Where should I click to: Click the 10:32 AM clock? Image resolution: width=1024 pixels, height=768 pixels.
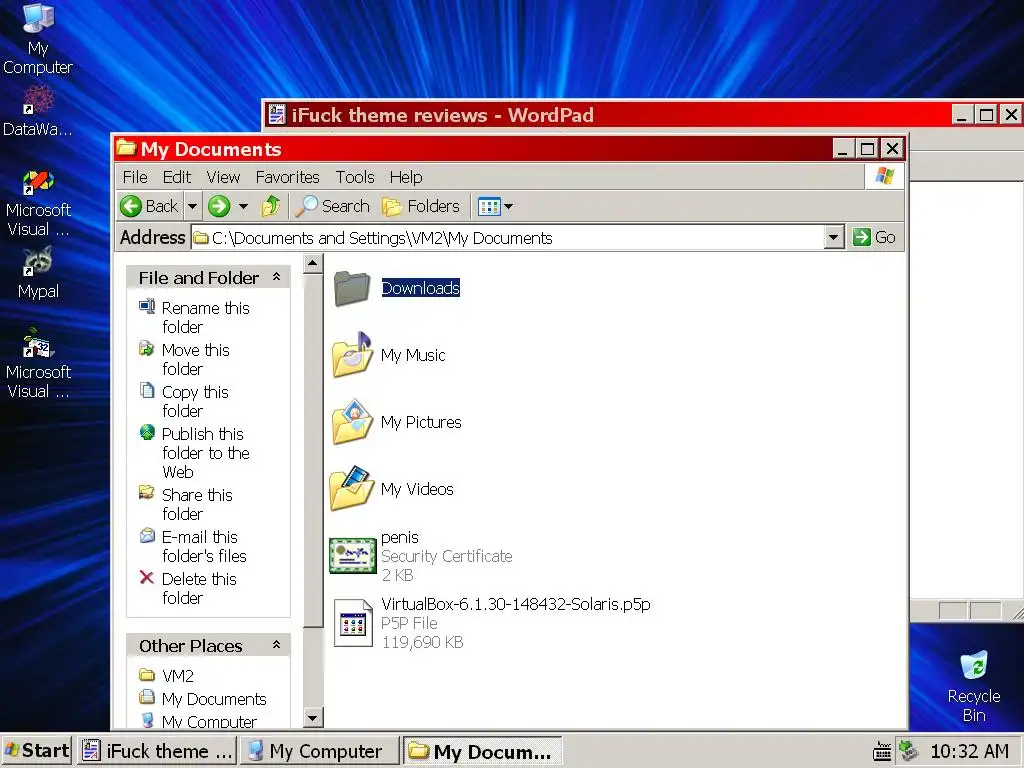point(970,751)
